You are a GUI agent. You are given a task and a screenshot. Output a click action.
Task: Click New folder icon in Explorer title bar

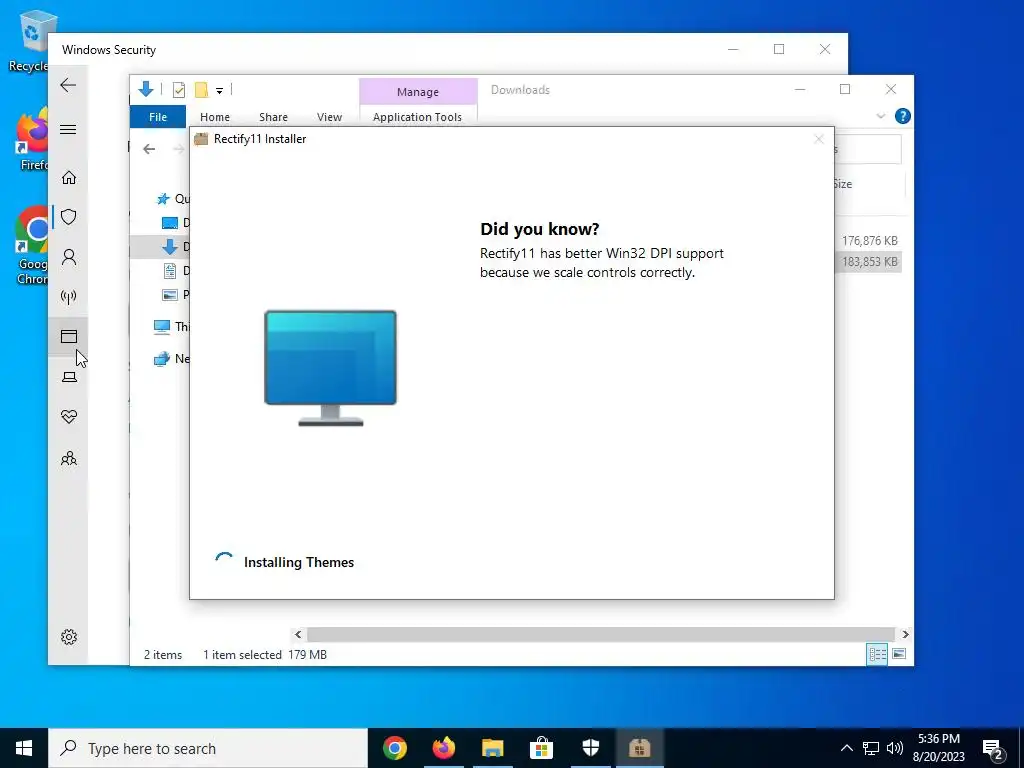pos(201,90)
